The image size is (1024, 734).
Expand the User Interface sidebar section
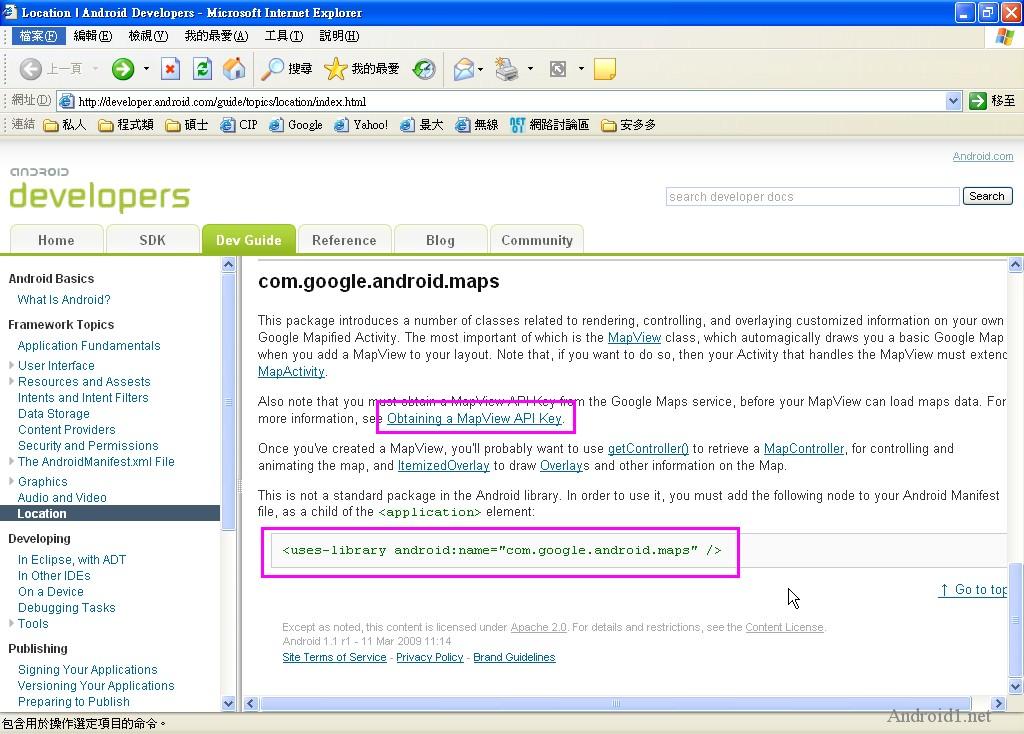11,365
